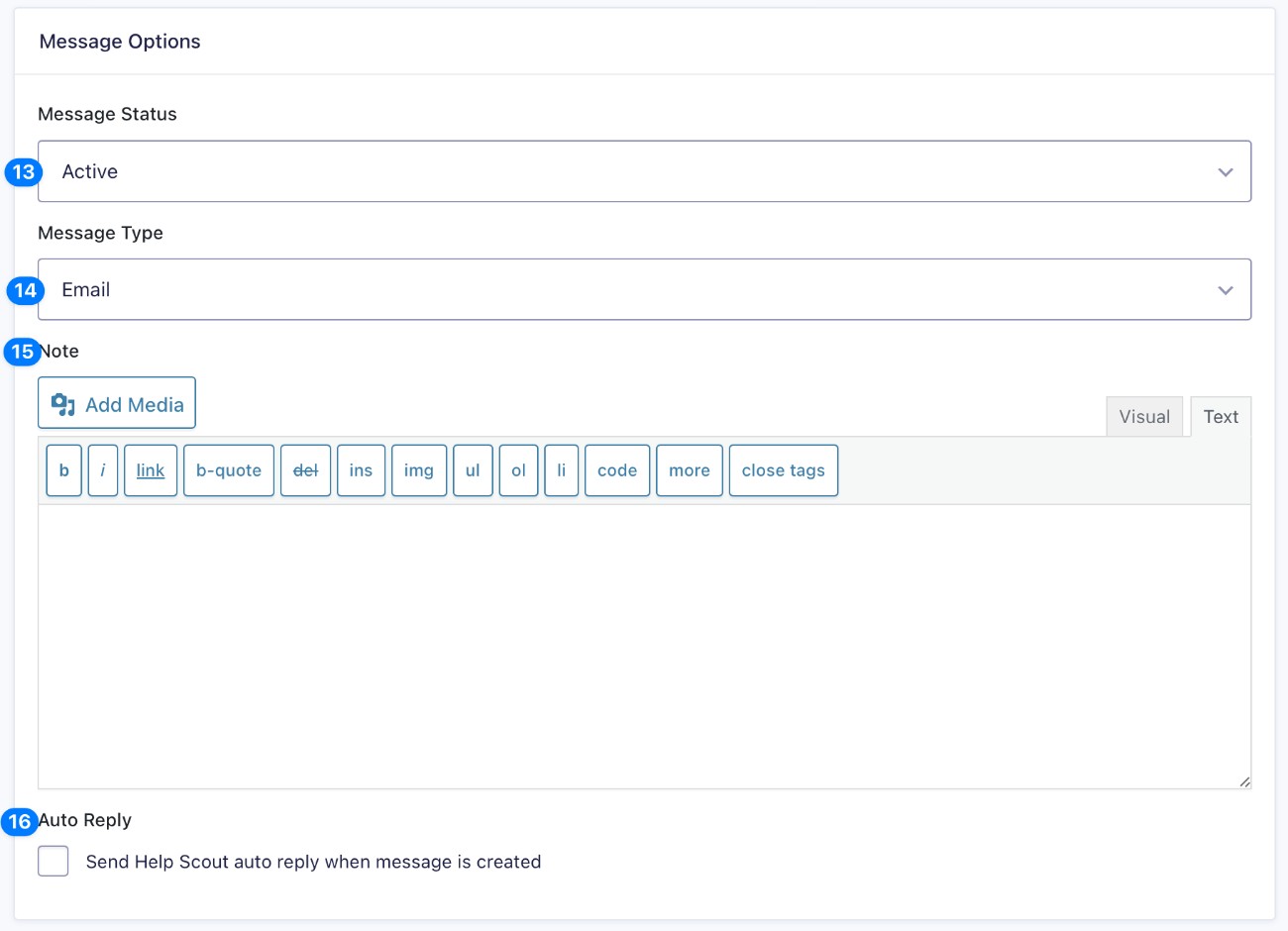Click the b-quote toolbar button
Screen dimensions: 1288x931
(x=229, y=470)
